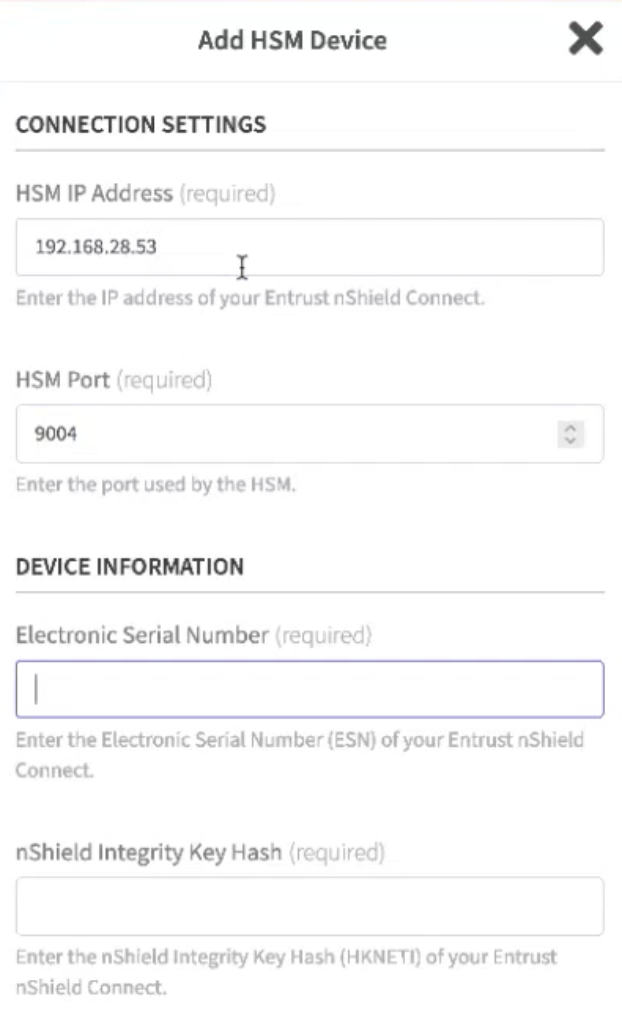
Task: Click the "Add HSM Device" dialog title
Action: click(292, 40)
